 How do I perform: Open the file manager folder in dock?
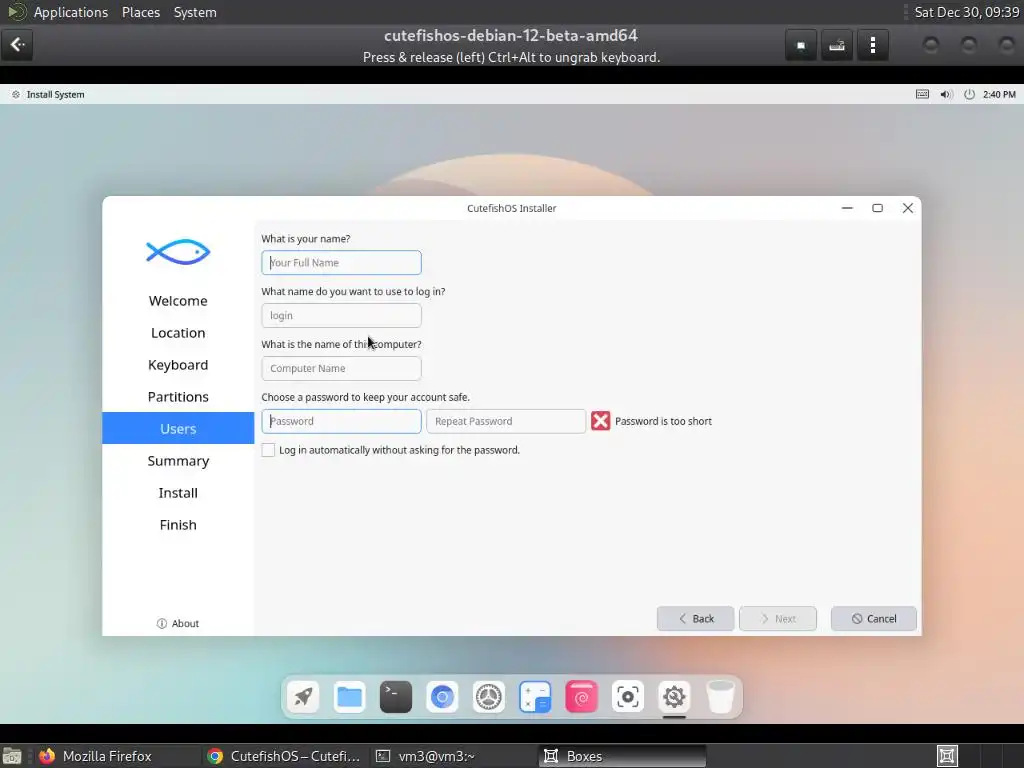click(x=349, y=697)
